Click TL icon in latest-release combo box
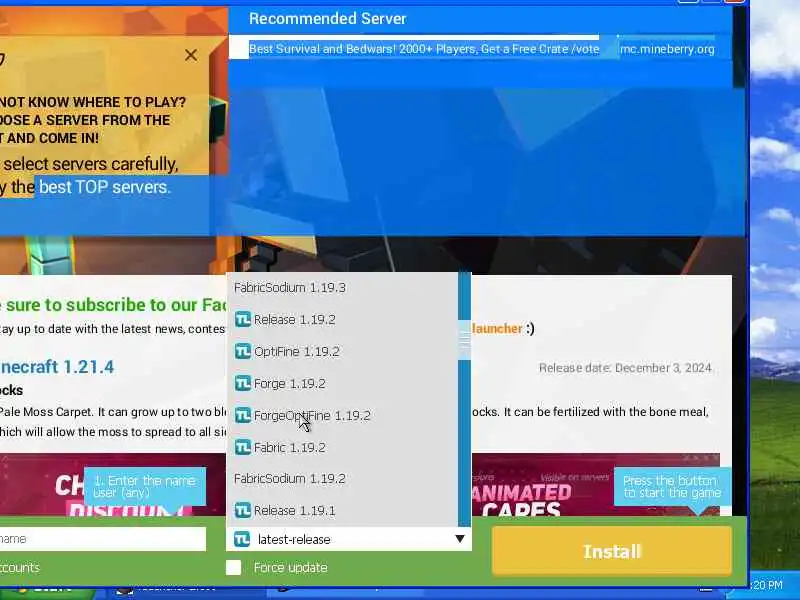The image size is (800, 600). (x=242, y=539)
